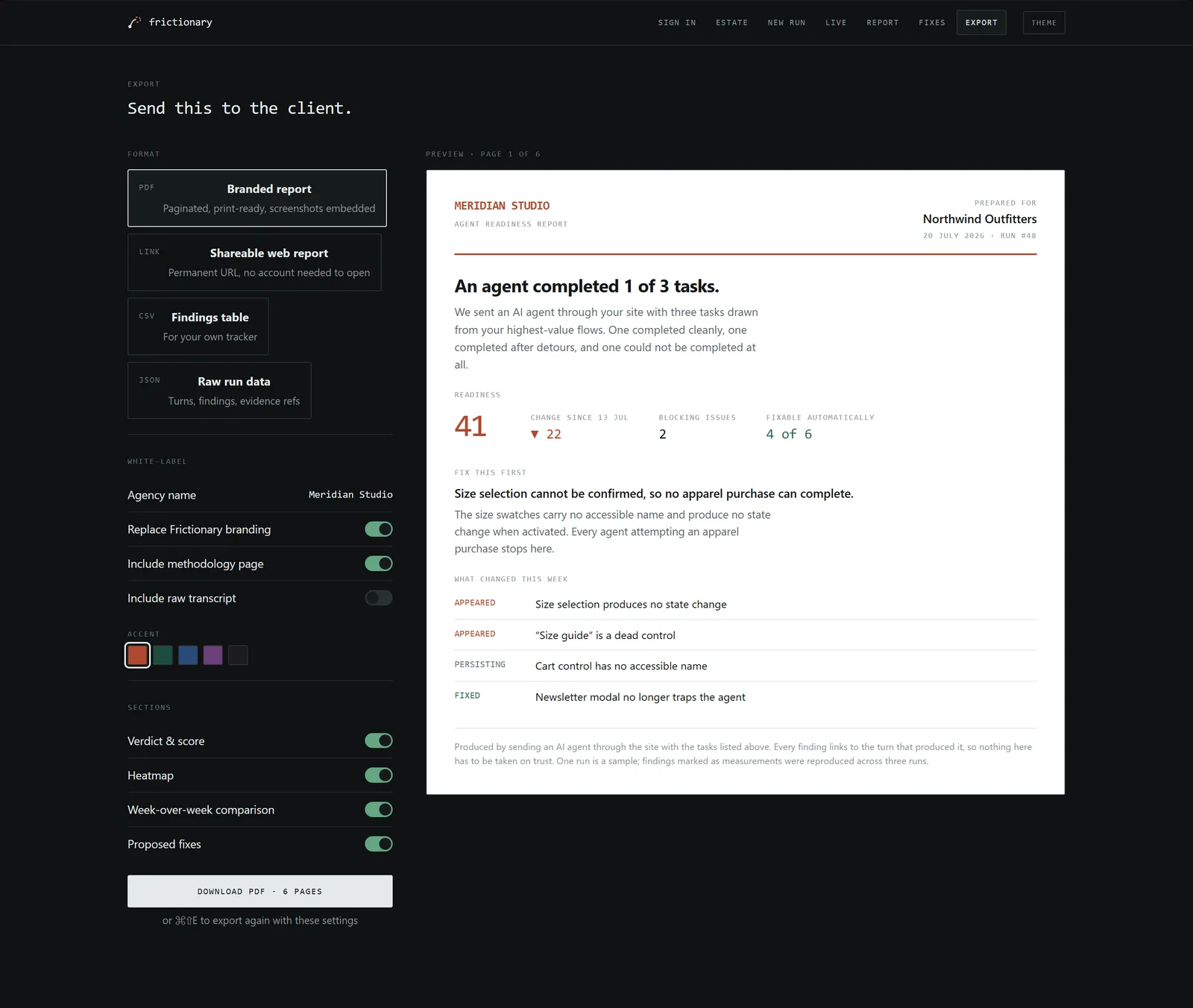
Task: Pick the red-orange accent color
Action: (x=138, y=655)
